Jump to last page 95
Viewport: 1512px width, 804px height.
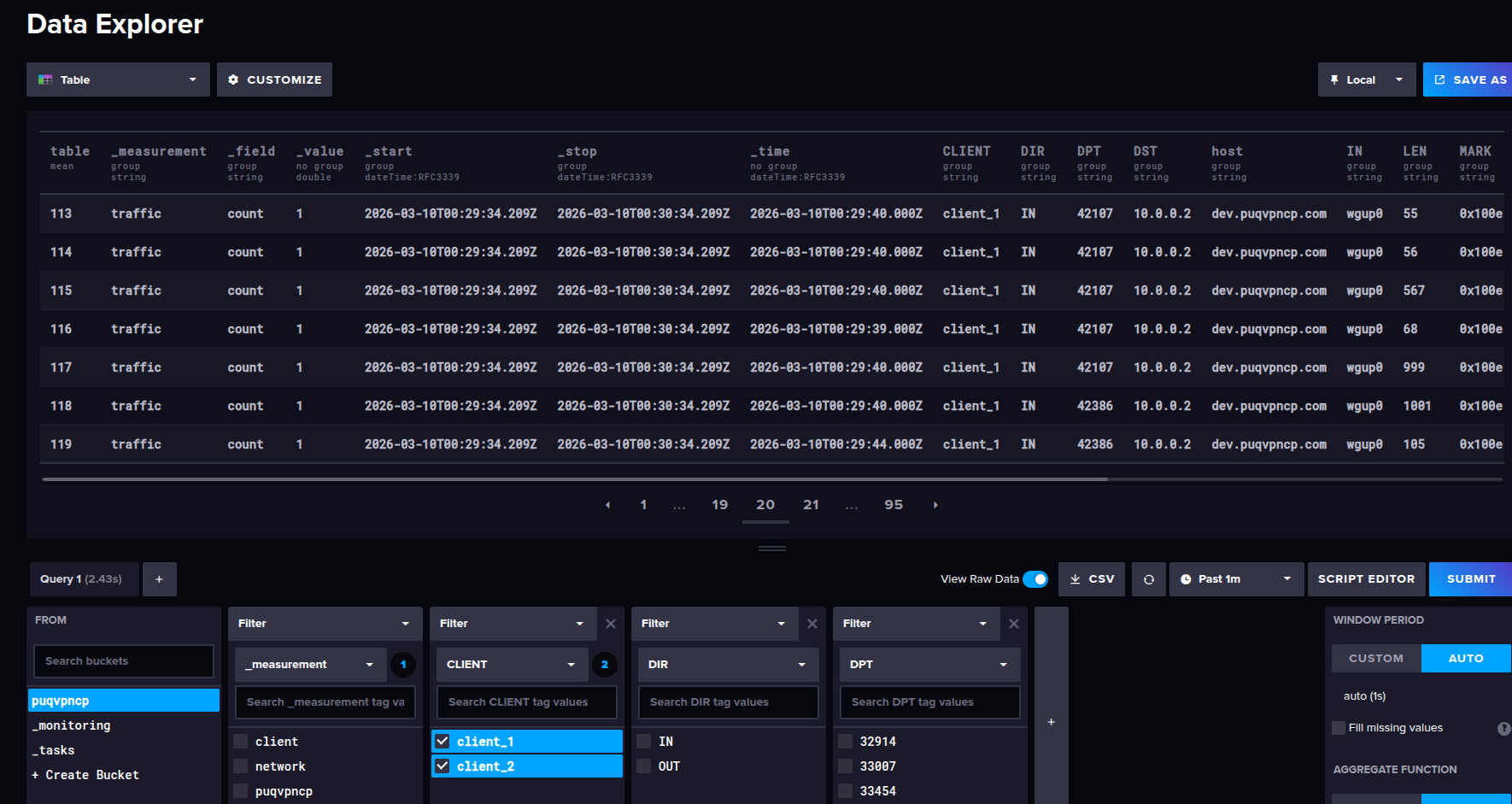(x=894, y=505)
